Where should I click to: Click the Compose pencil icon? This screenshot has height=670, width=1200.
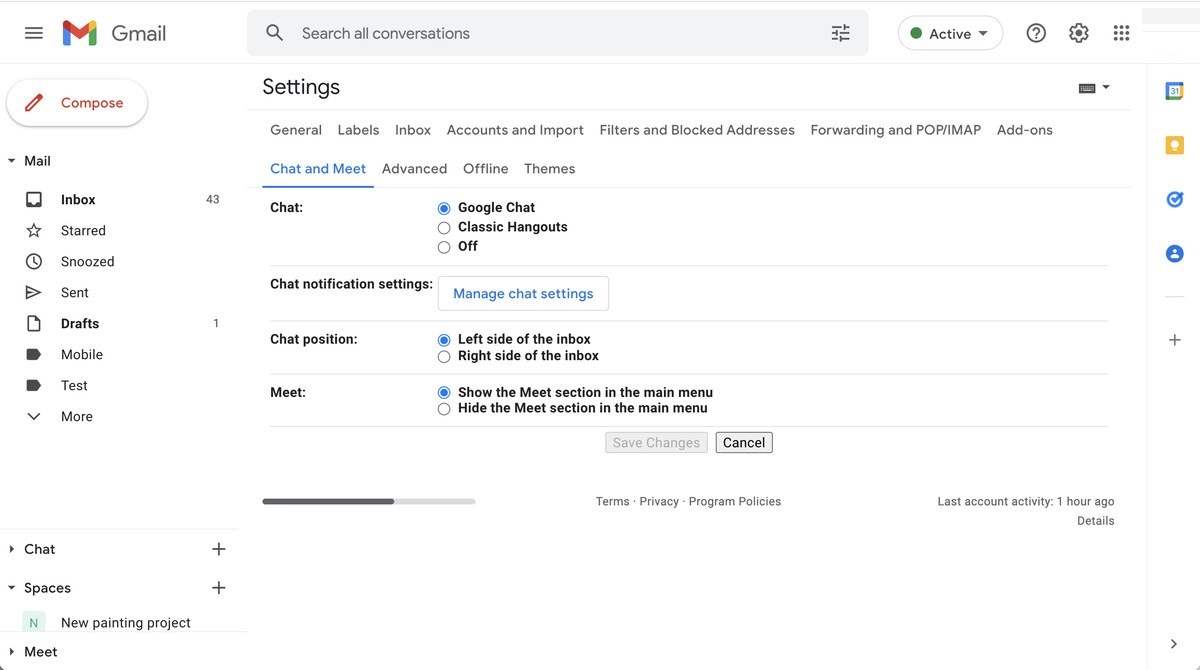[34, 102]
